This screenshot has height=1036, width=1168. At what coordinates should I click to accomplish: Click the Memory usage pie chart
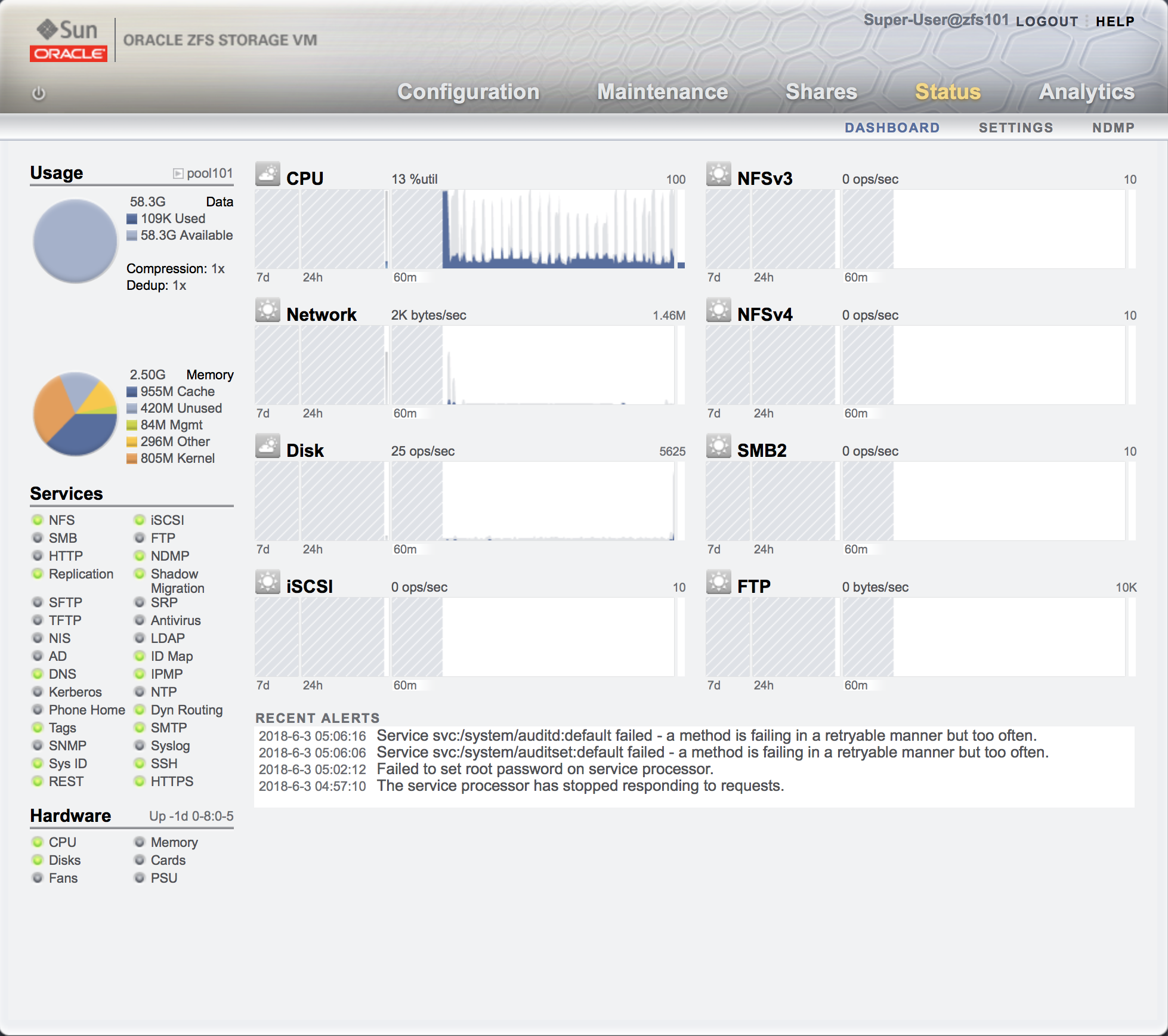coord(75,413)
